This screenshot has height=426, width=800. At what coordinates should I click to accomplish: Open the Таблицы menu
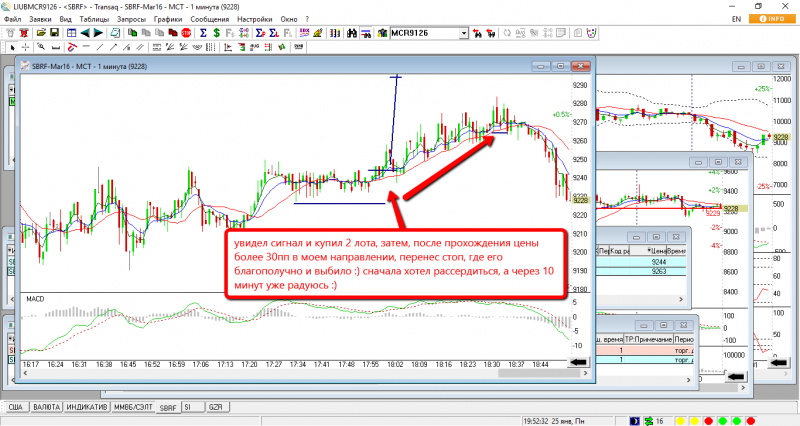click(x=94, y=19)
